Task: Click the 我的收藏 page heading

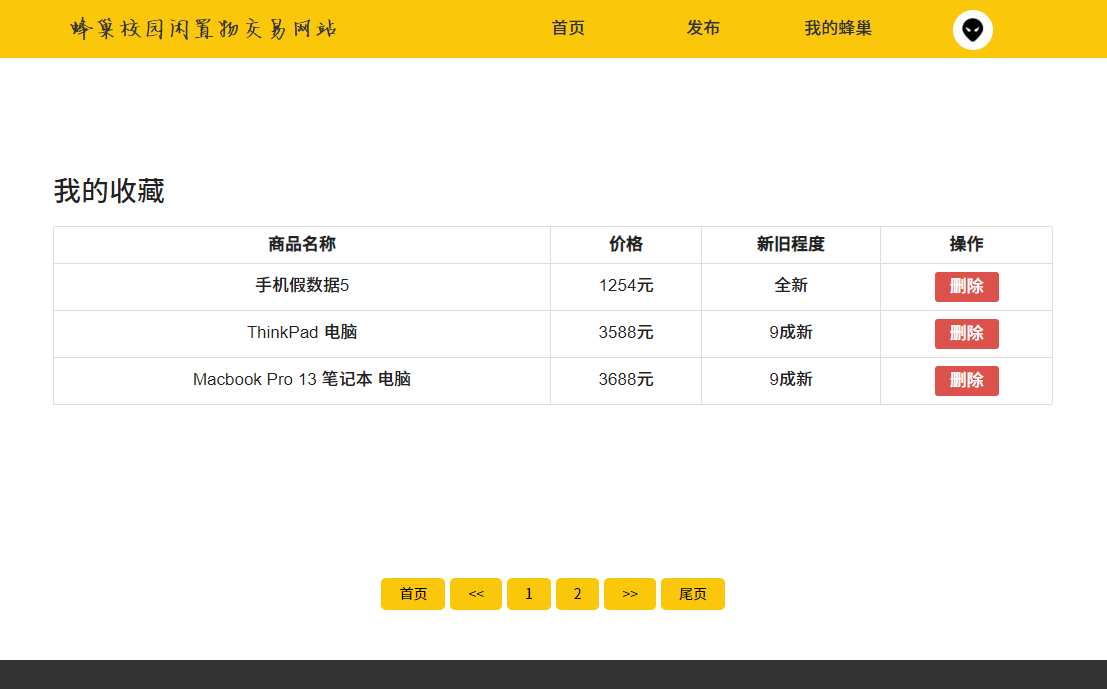Action: (x=109, y=191)
